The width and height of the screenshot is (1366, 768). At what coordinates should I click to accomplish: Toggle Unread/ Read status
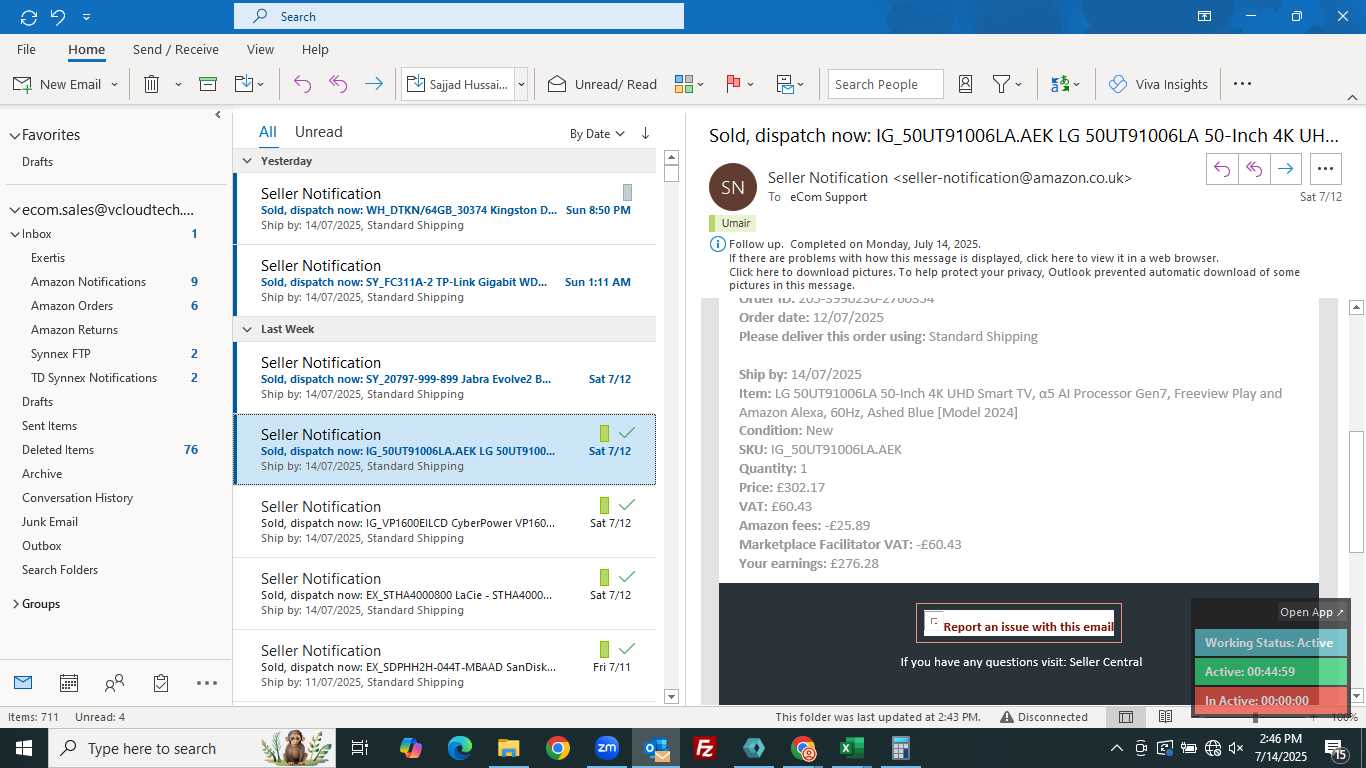pos(602,84)
